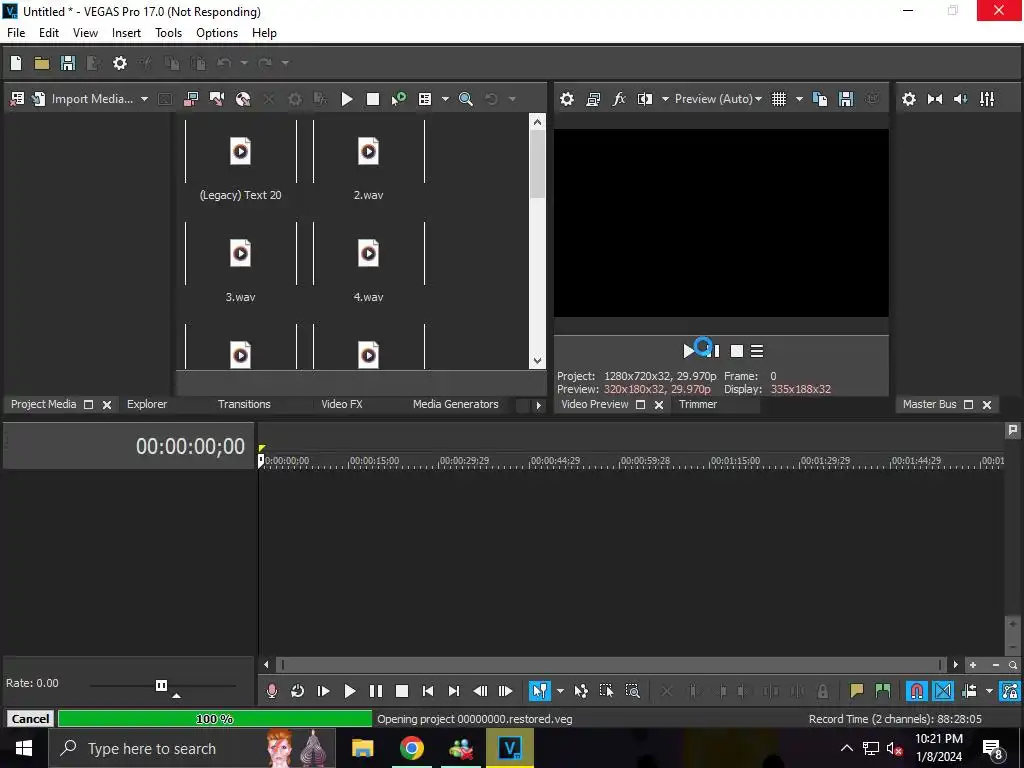
Task: Switch to Video FX tab
Action: [x=342, y=404]
